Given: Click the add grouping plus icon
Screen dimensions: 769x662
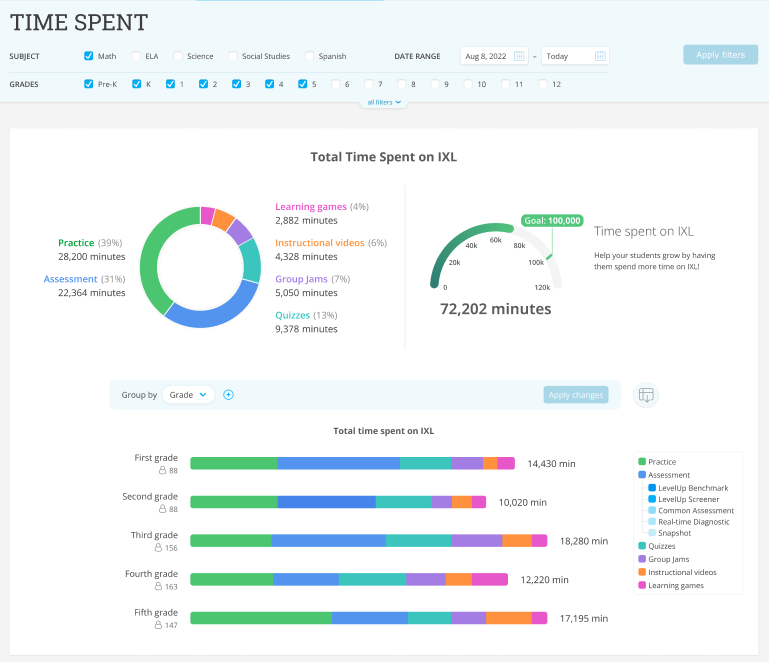Looking at the screenshot, I should point(229,395).
